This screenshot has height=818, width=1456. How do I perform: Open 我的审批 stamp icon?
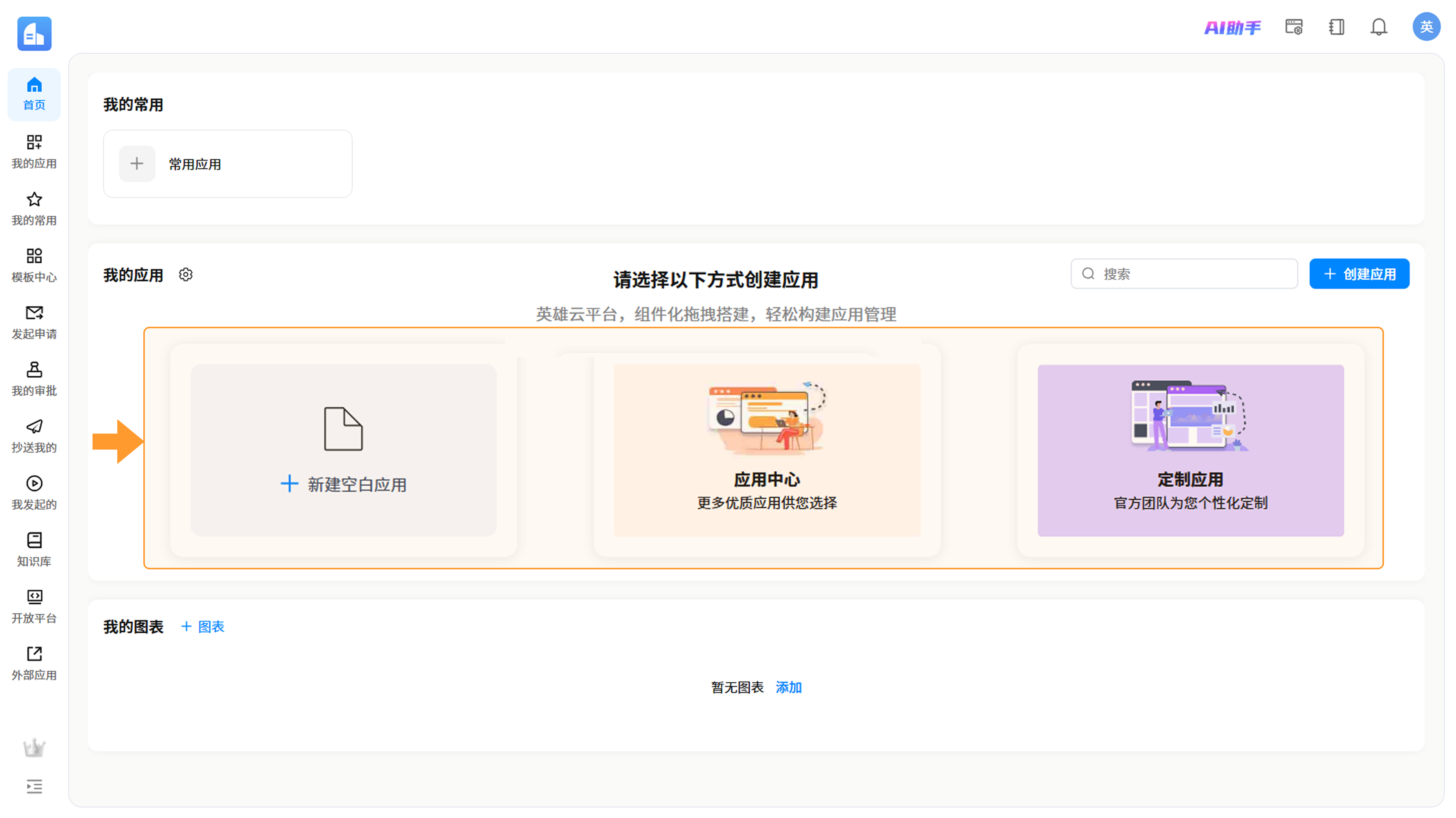pos(34,370)
